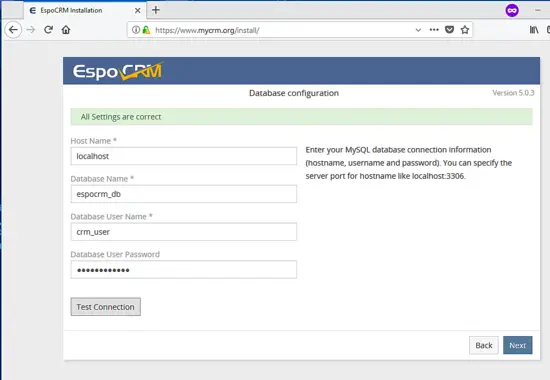Click the 'Database configuration' heading

coord(294,93)
